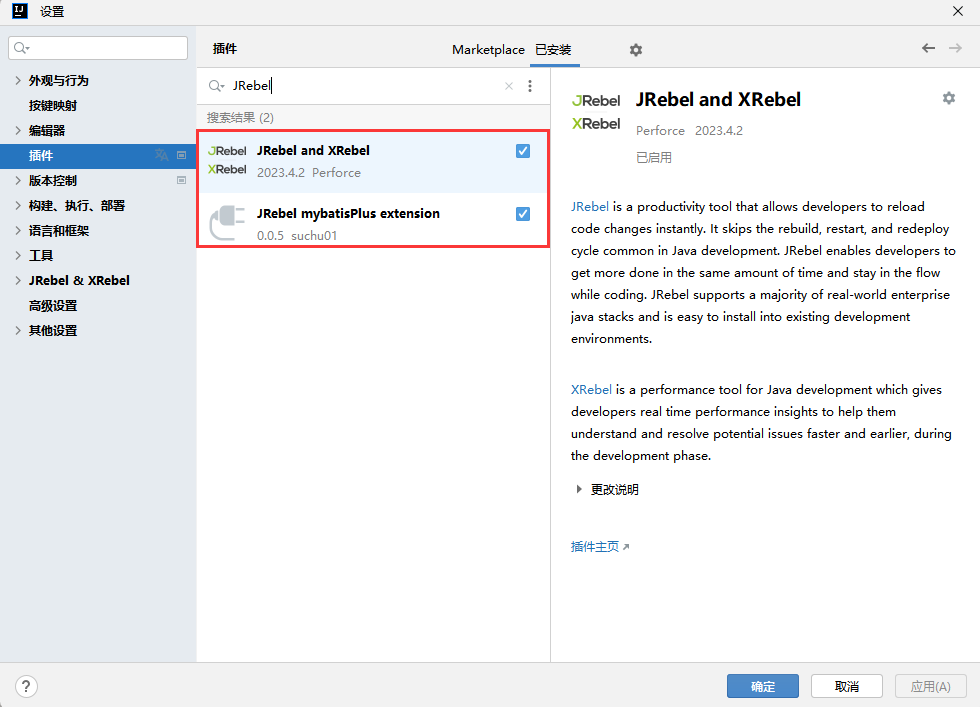Disable the JRebel and XRebel plugin checkbox
This screenshot has height=707, width=980.
click(x=523, y=151)
